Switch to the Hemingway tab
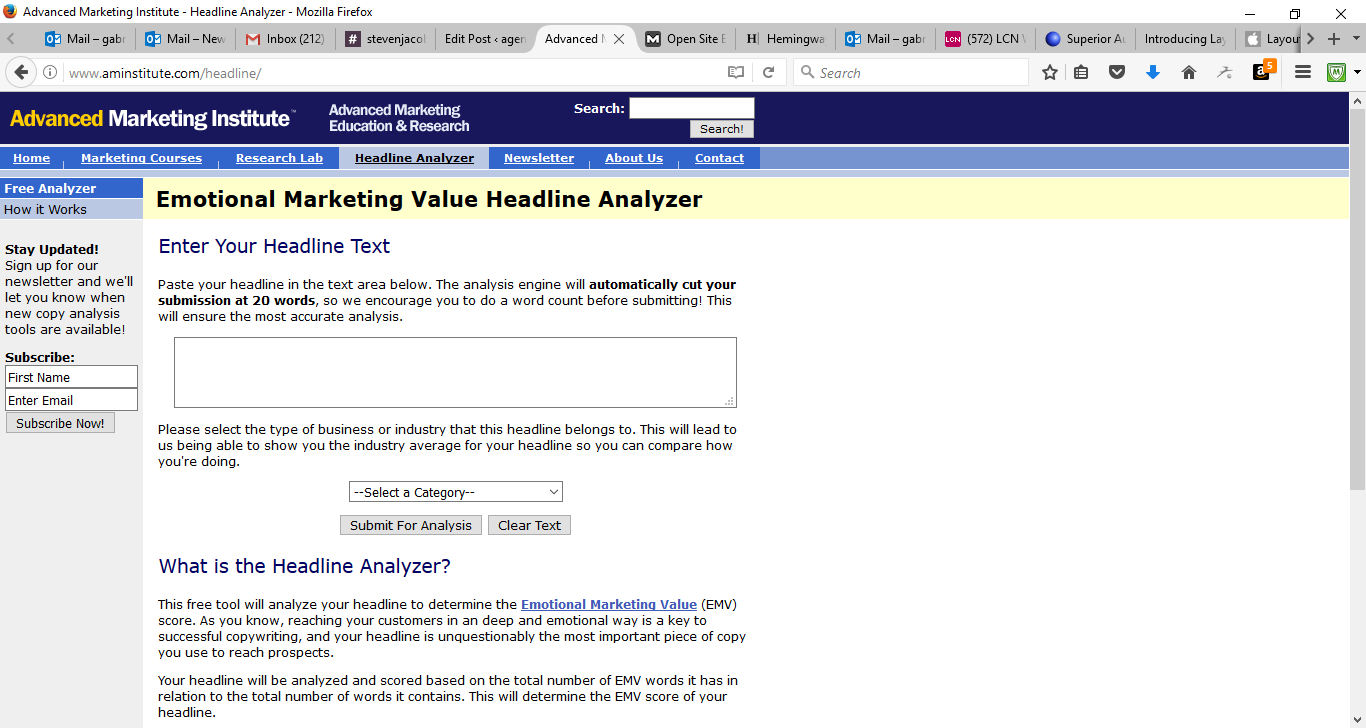 pyautogui.click(x=786, y=39)
